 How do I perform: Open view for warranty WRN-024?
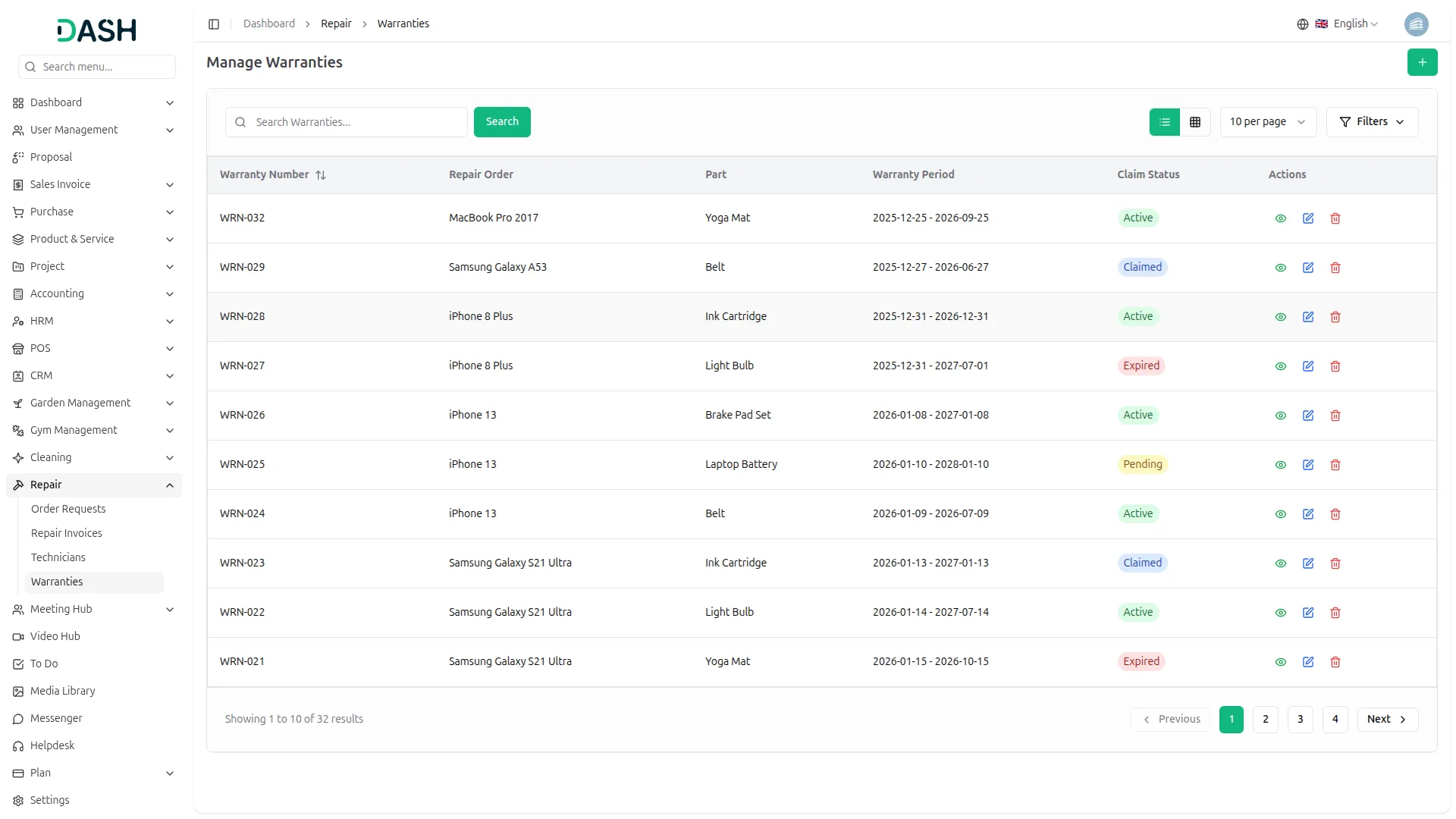pos(1280,514)
